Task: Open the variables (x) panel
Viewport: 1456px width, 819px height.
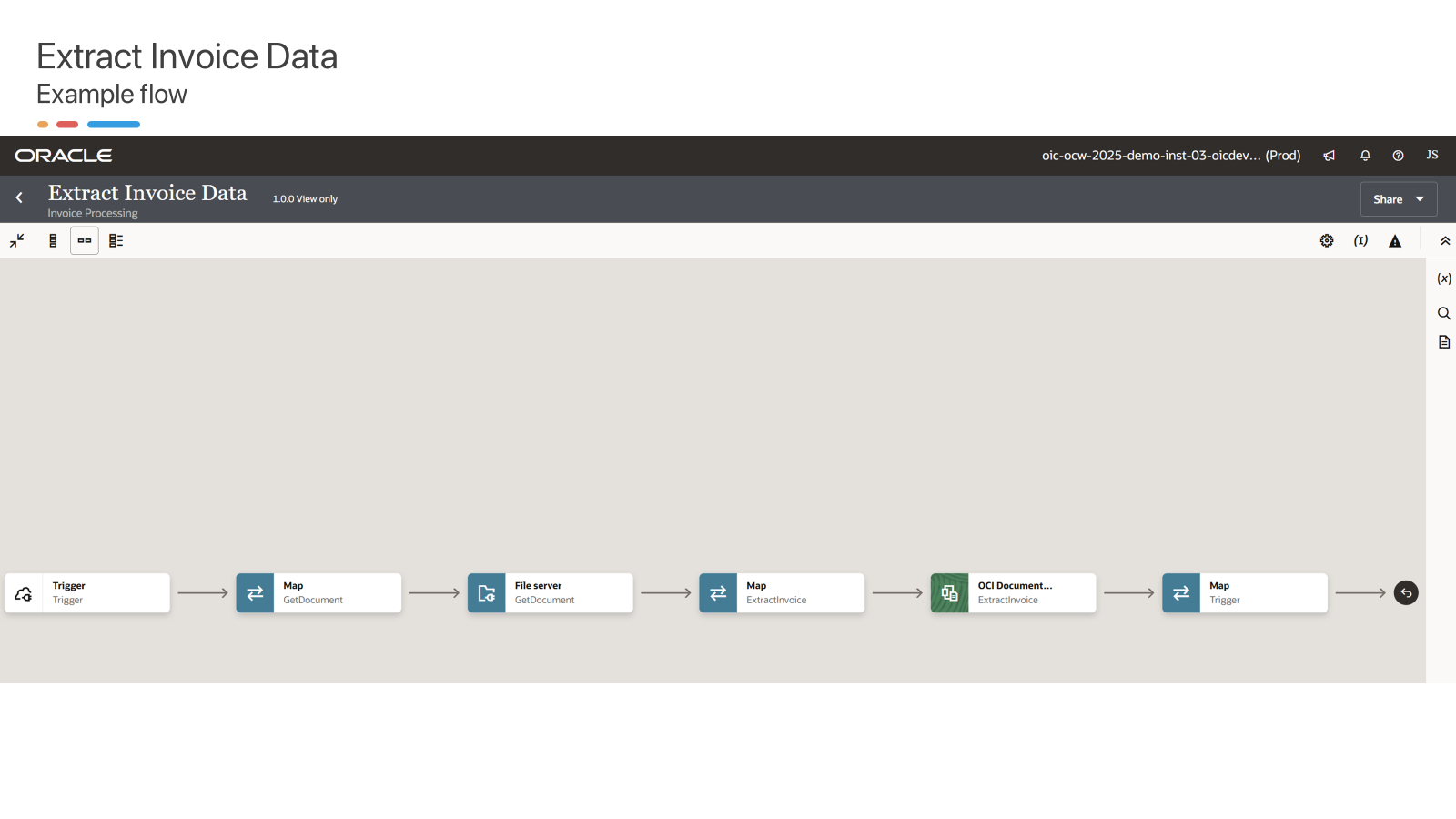Action: point(1443,278)
